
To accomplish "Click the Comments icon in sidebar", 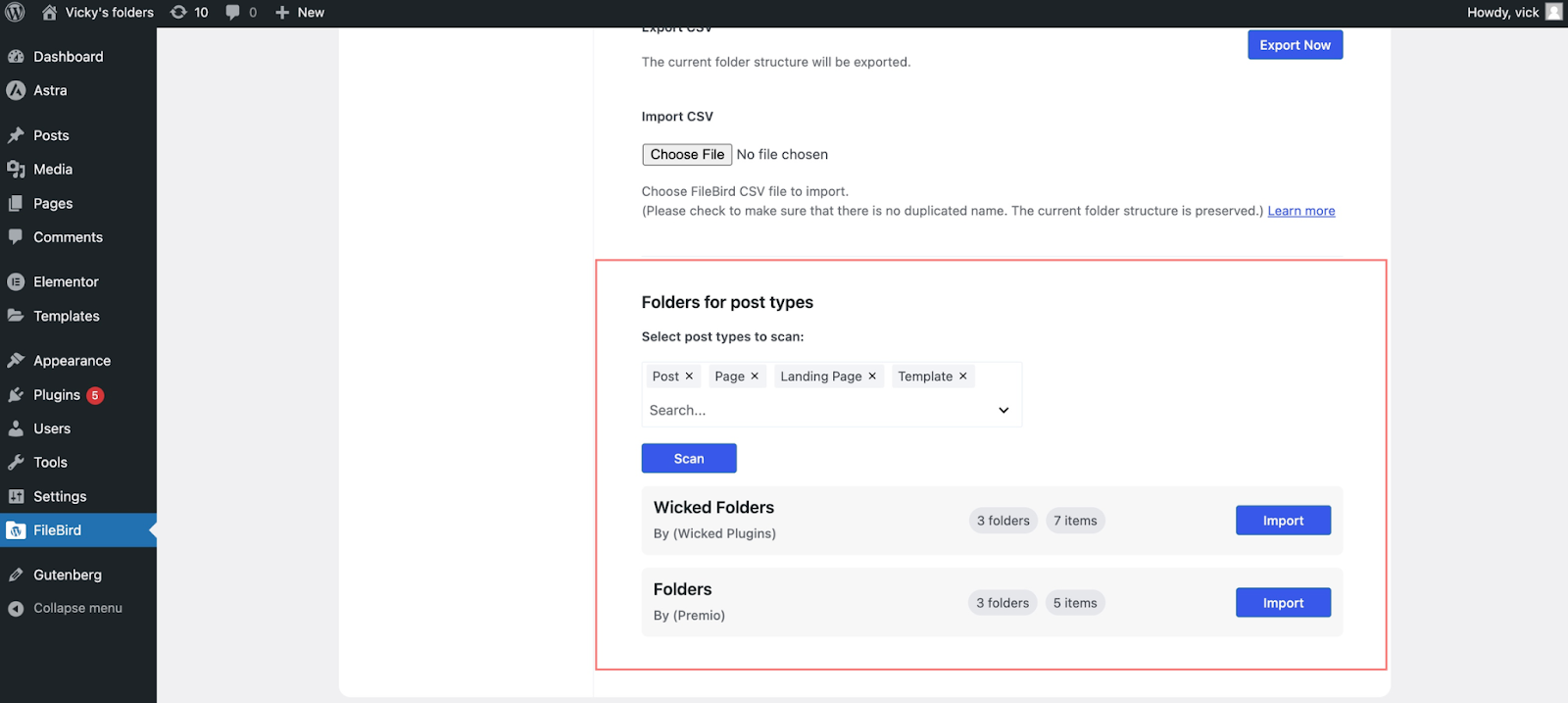I will (16, 237).
